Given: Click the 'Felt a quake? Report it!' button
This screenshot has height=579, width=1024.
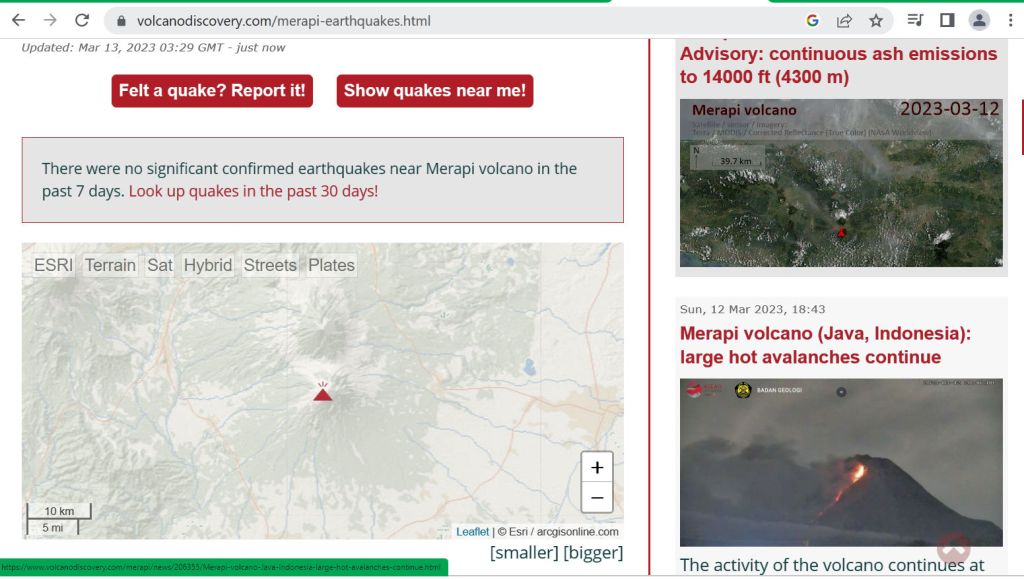Looking at the screenshot, I should [x=212, y=91].
